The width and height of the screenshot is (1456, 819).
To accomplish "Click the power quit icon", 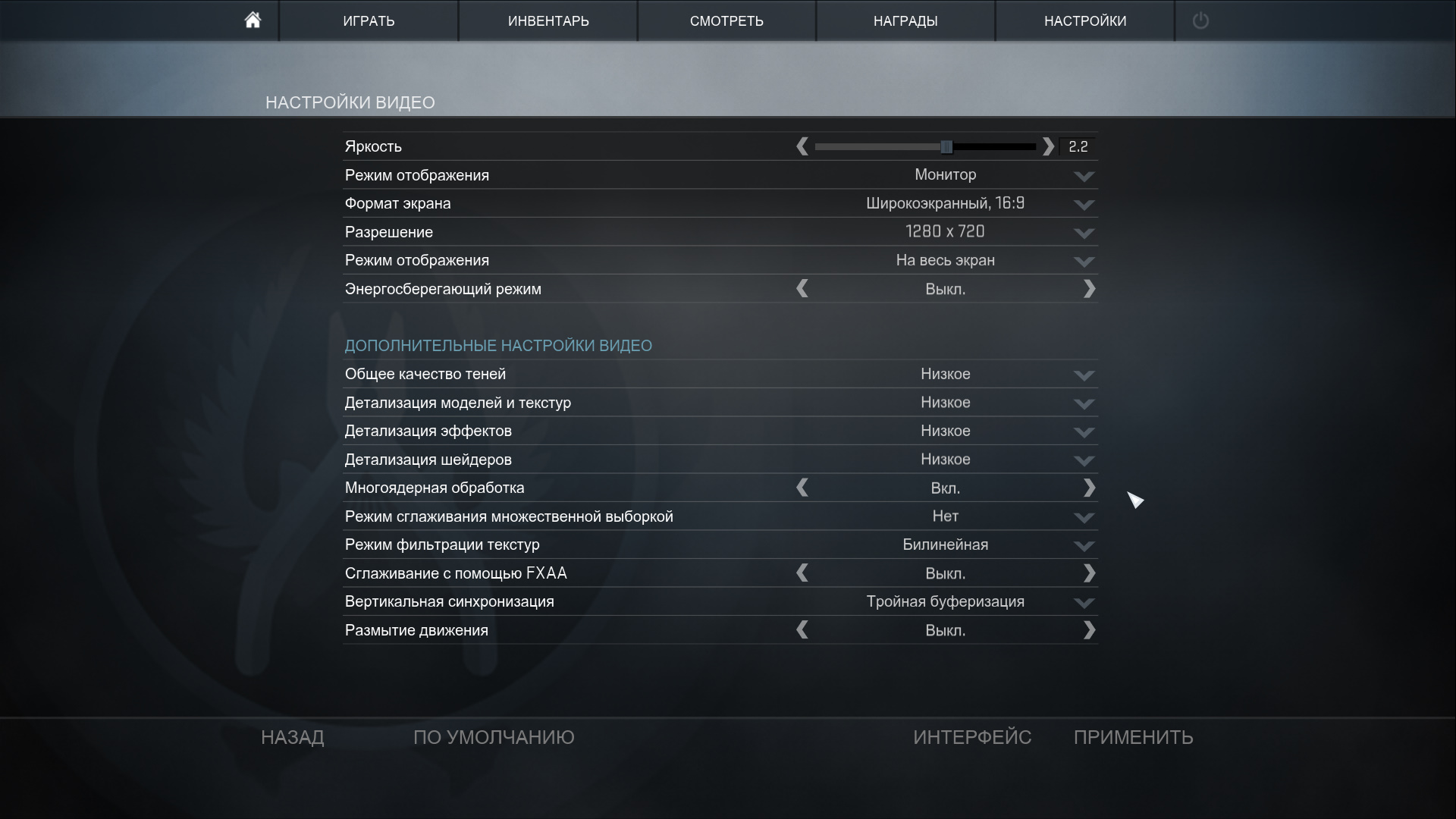I will (1200, 20).
